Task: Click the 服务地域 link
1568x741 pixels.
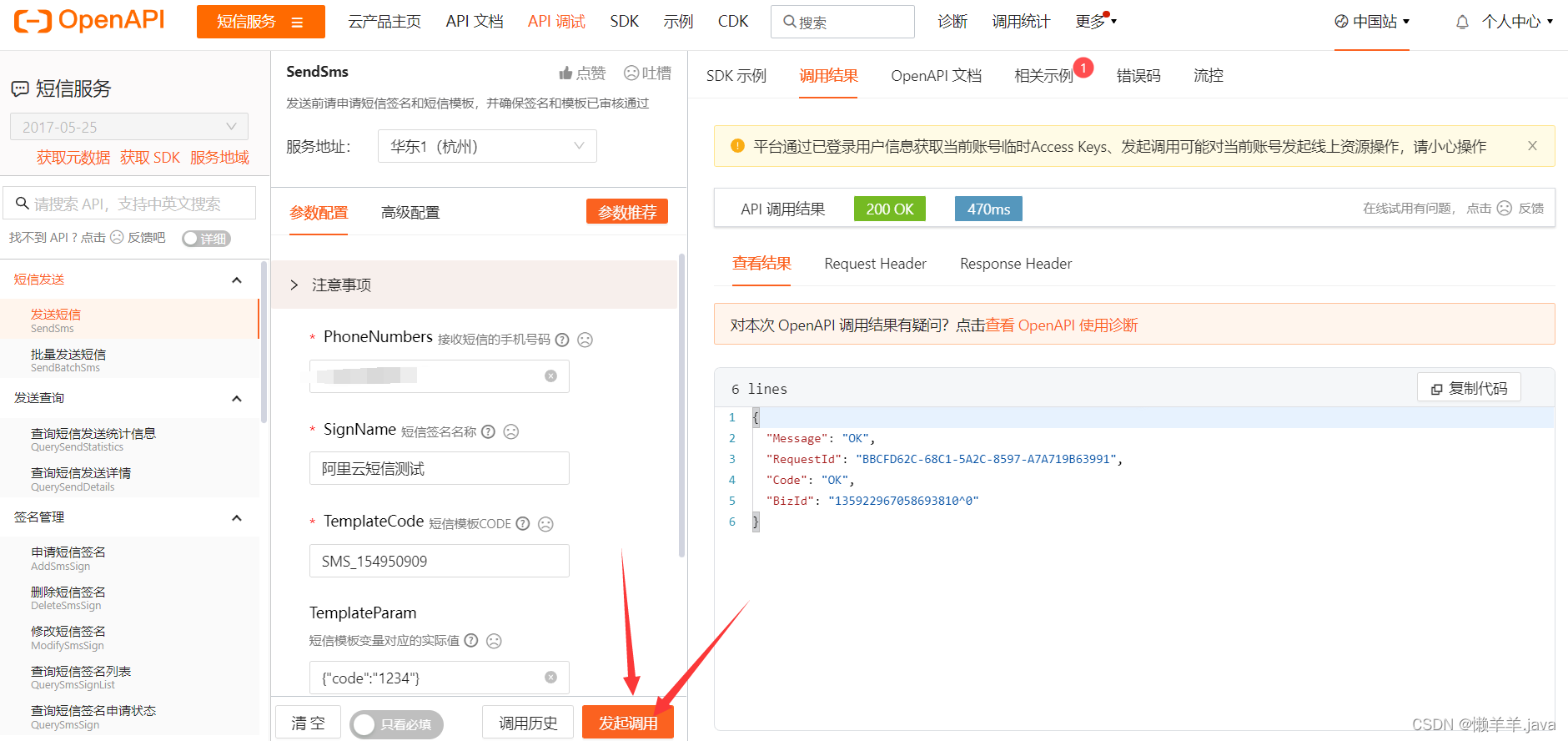Action: 219,158
